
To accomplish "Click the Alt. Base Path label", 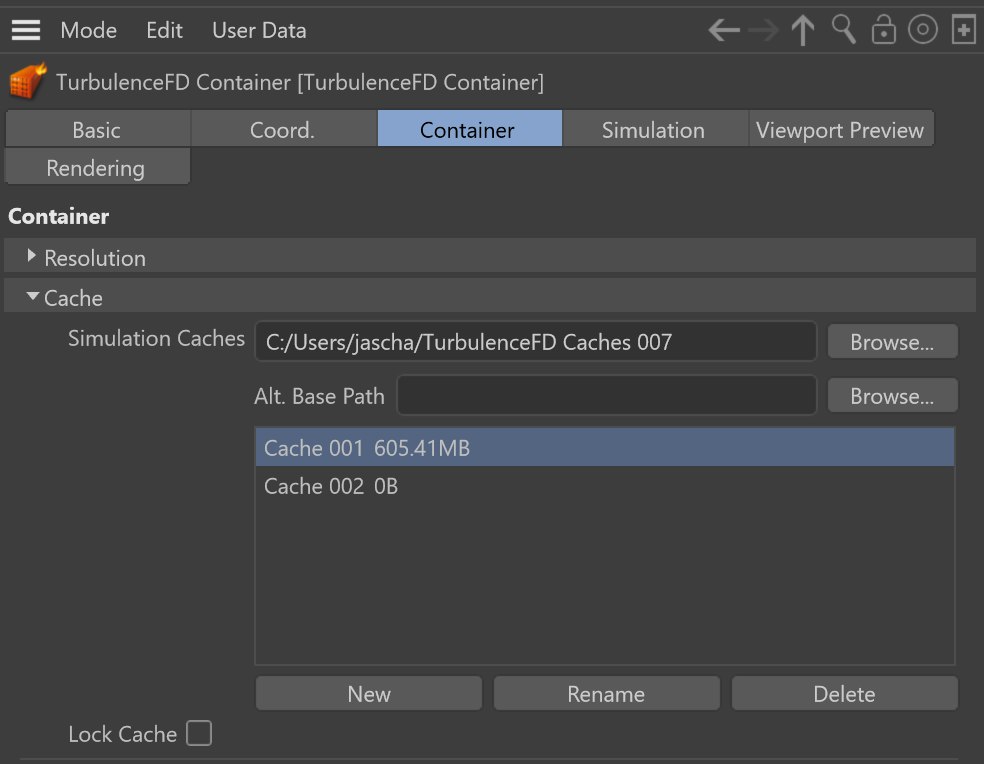I will point(319,396).
